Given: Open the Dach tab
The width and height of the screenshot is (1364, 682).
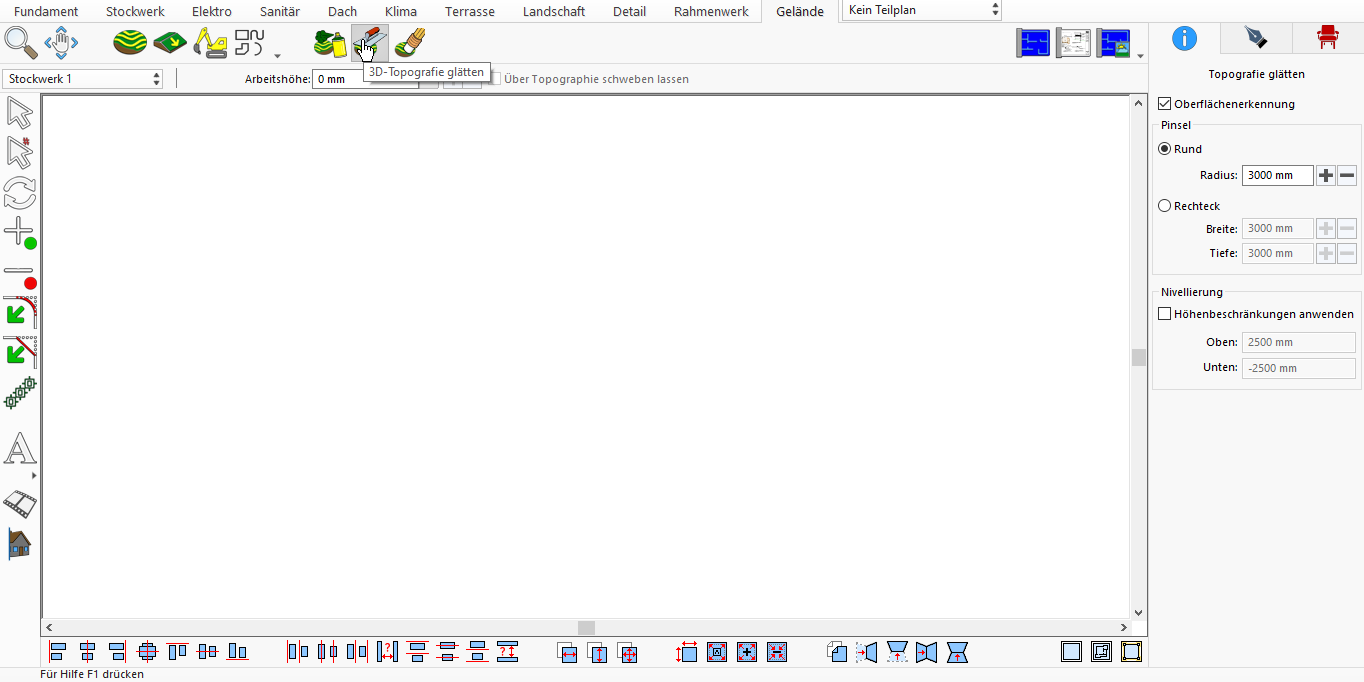Looking at the screenshot, I should [x=342, y=12].
